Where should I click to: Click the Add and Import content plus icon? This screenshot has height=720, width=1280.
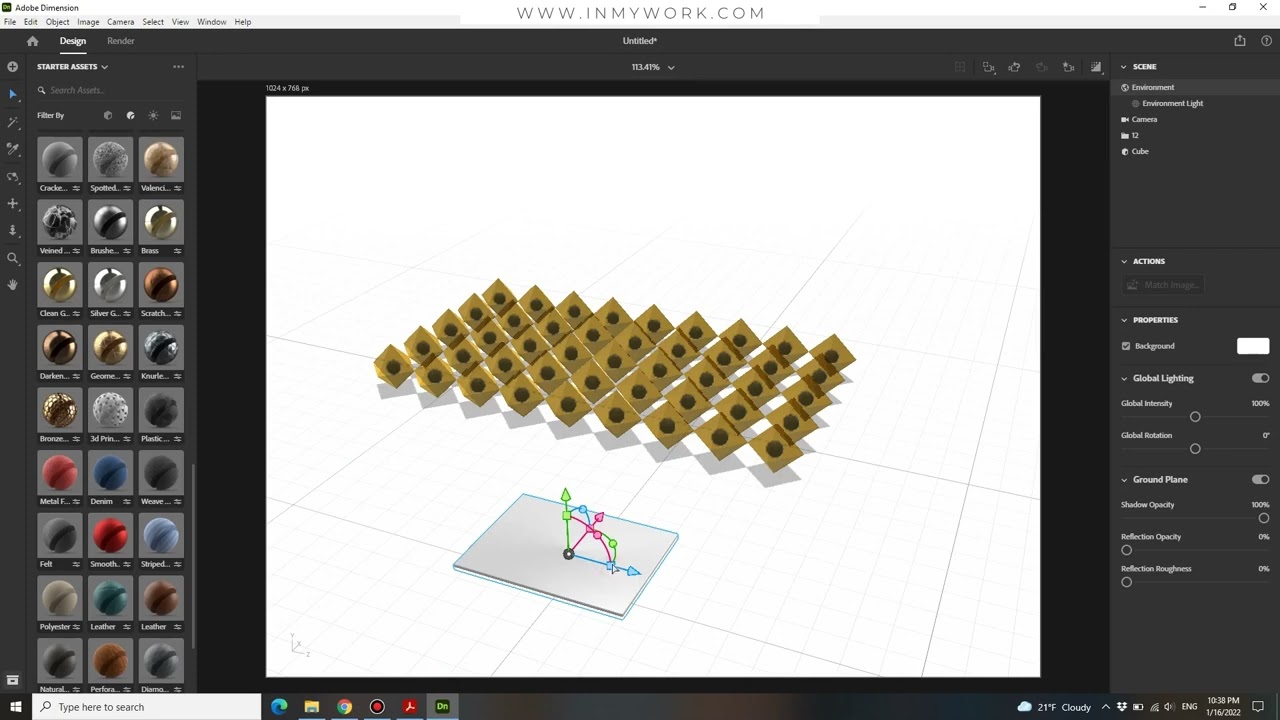(13, 67)
